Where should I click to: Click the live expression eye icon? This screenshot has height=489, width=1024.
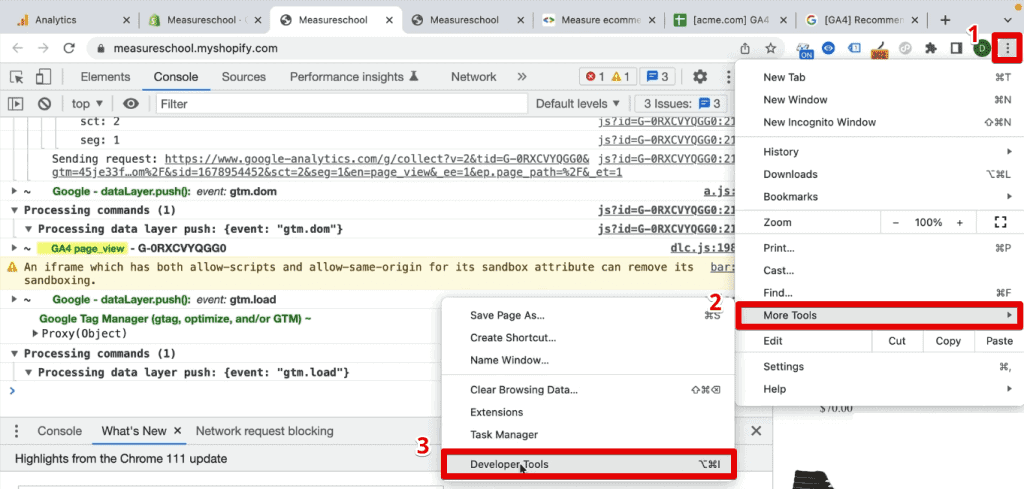(x=131, y=103)
